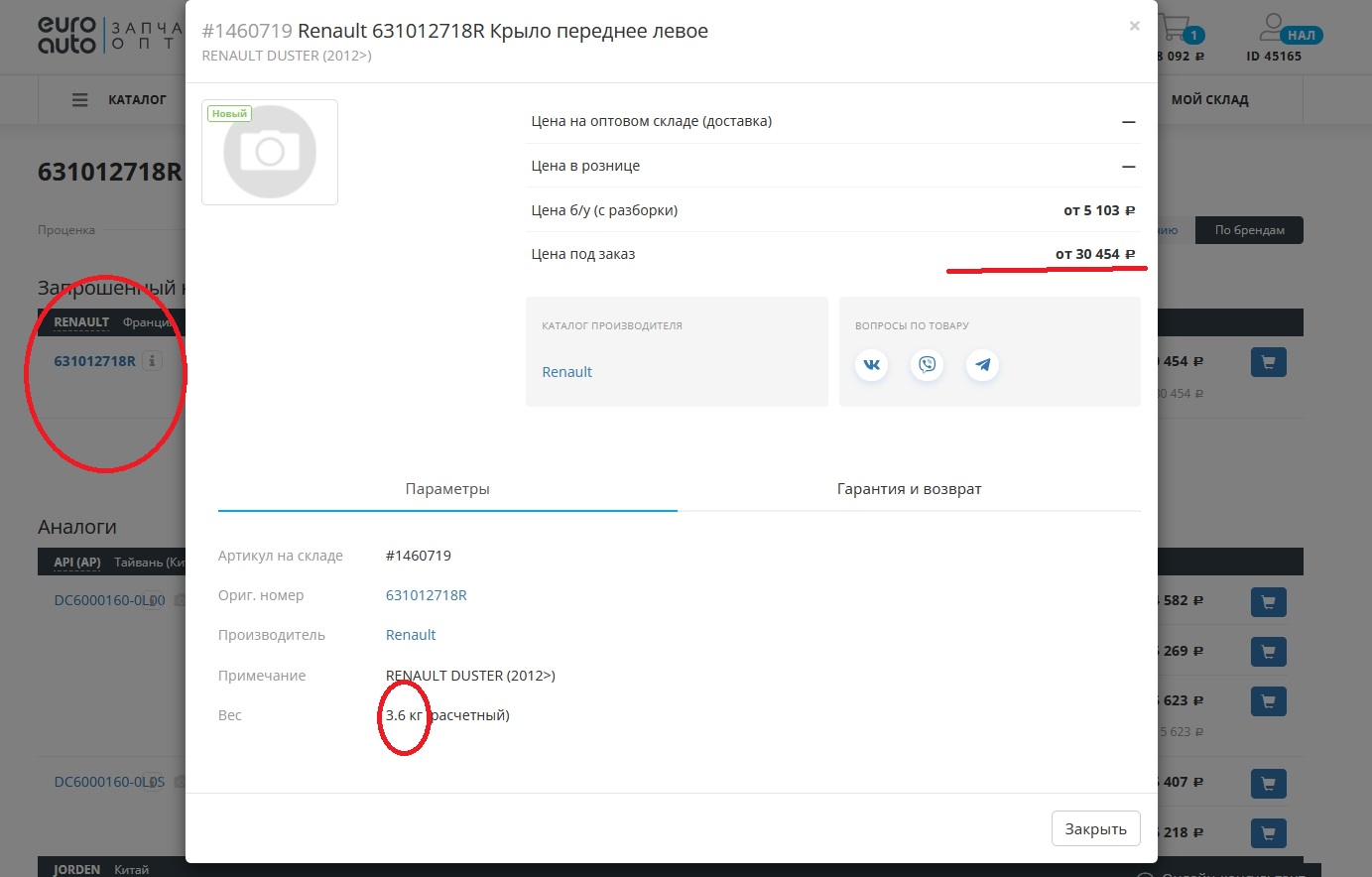Screen dimensions: 1372x877
Task: Switch to Гарантия и возврат tab
Action: (x=909, y=489)
